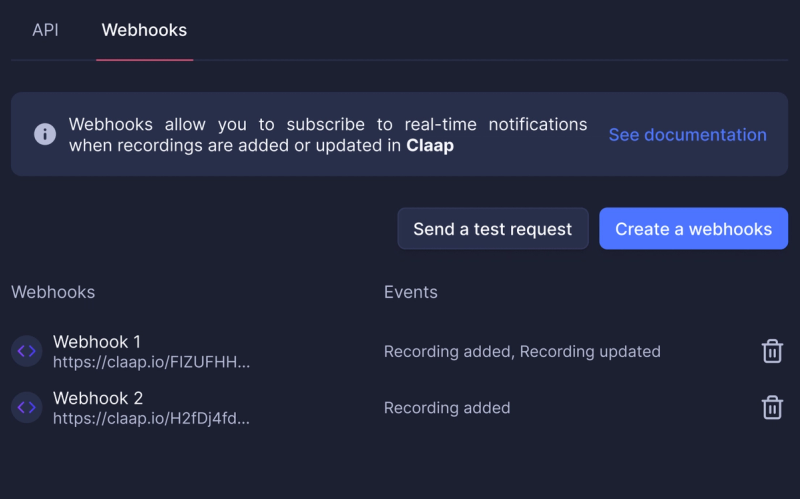
Task: Click the Recording added events of Webhook 2
Action: coord(447,408)
